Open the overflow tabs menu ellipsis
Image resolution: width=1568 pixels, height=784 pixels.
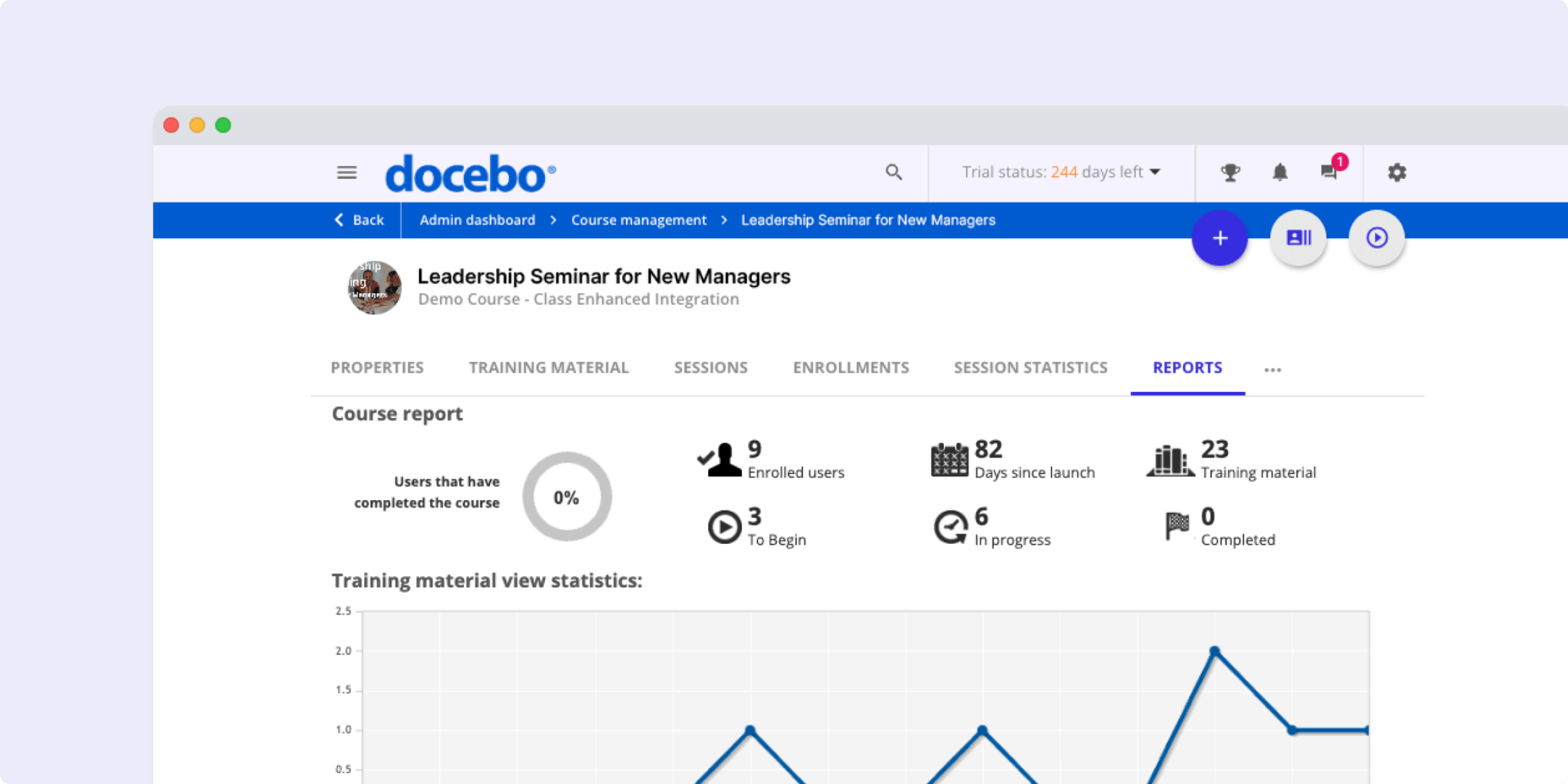[1273, 369]
